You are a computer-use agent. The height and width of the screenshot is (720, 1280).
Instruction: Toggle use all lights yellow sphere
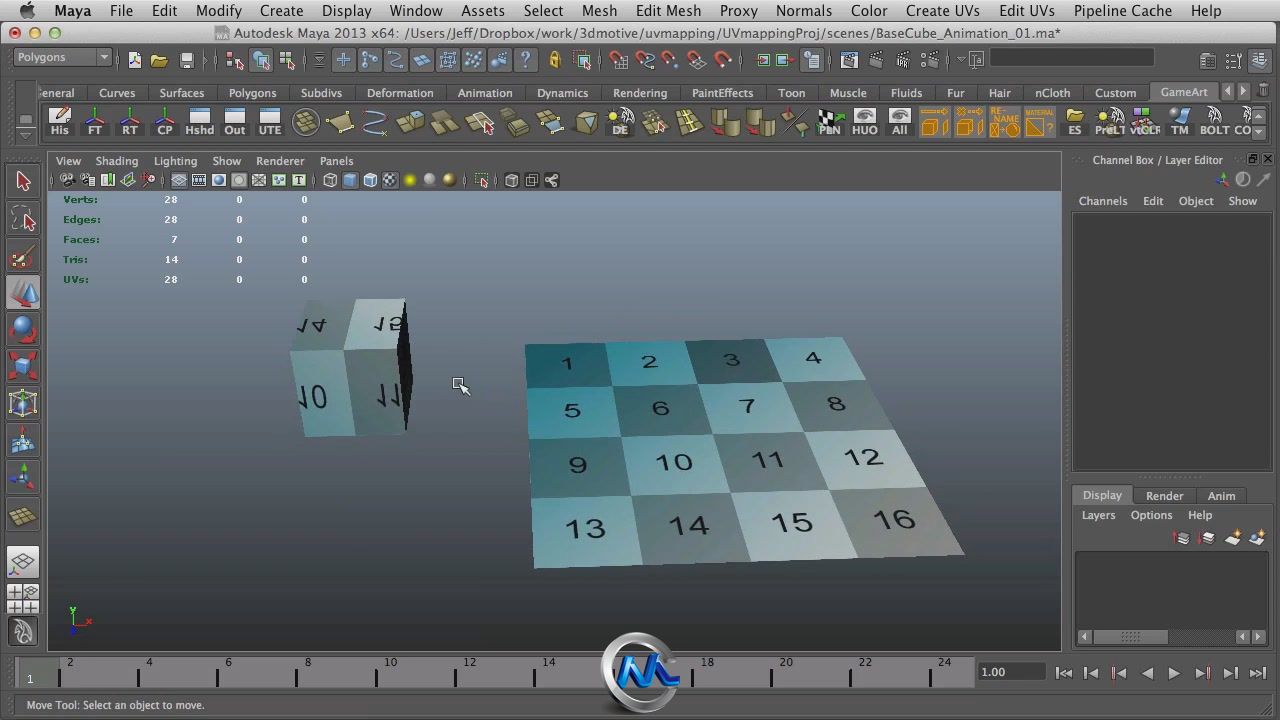pos(410,180)
